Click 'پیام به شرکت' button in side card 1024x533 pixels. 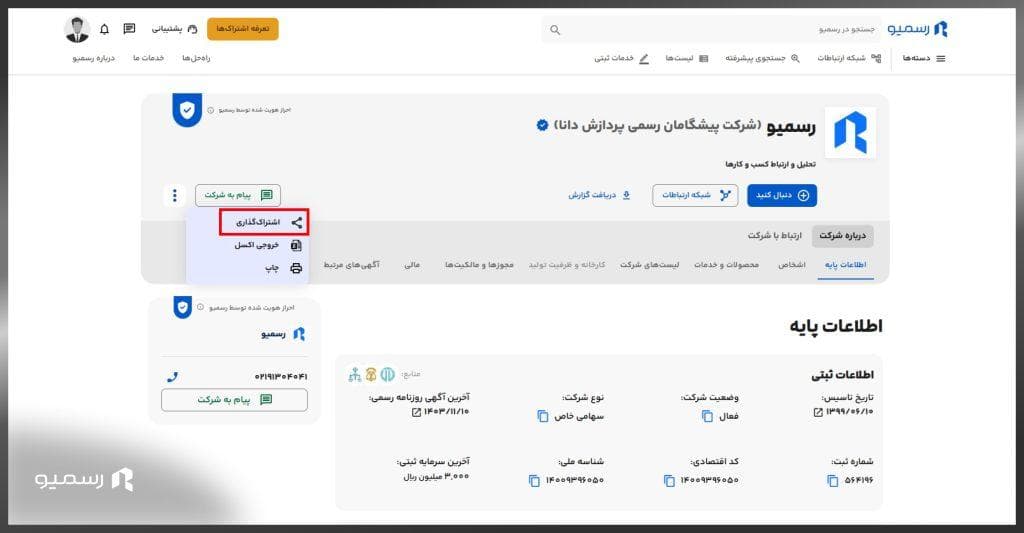click(x=234, y=400)
